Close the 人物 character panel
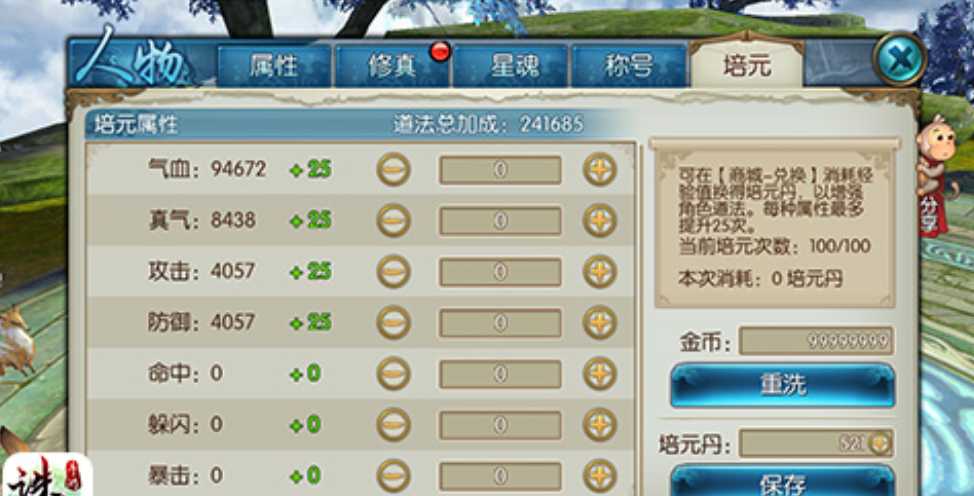 900,60
